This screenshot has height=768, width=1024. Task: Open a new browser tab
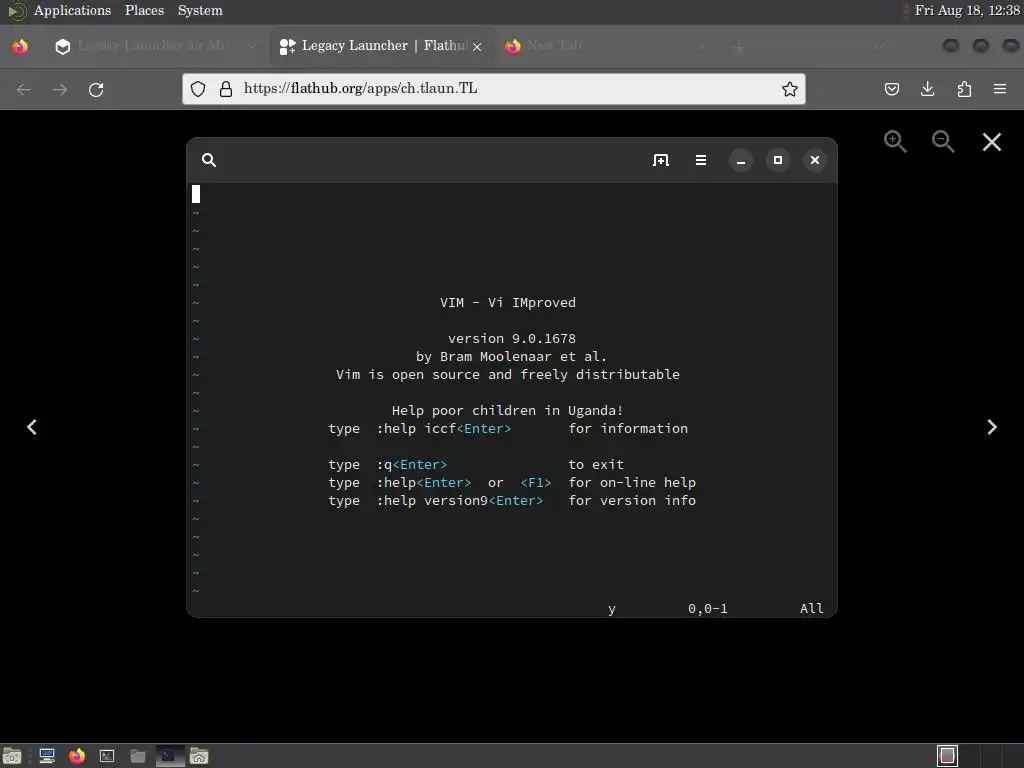[x=739, y=46]
